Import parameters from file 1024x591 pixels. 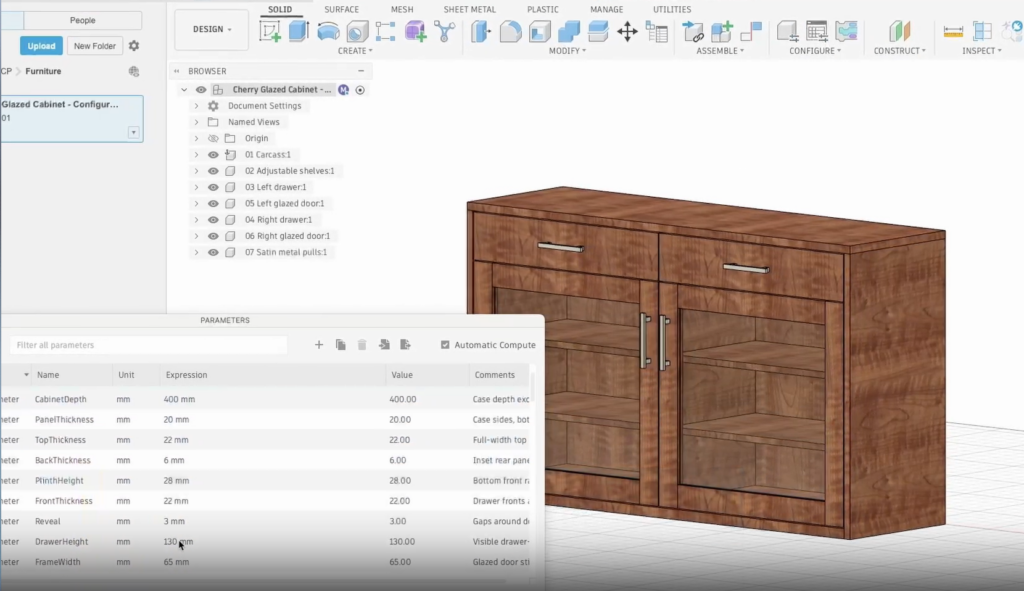pyautogui.click(x=384, y=345)
